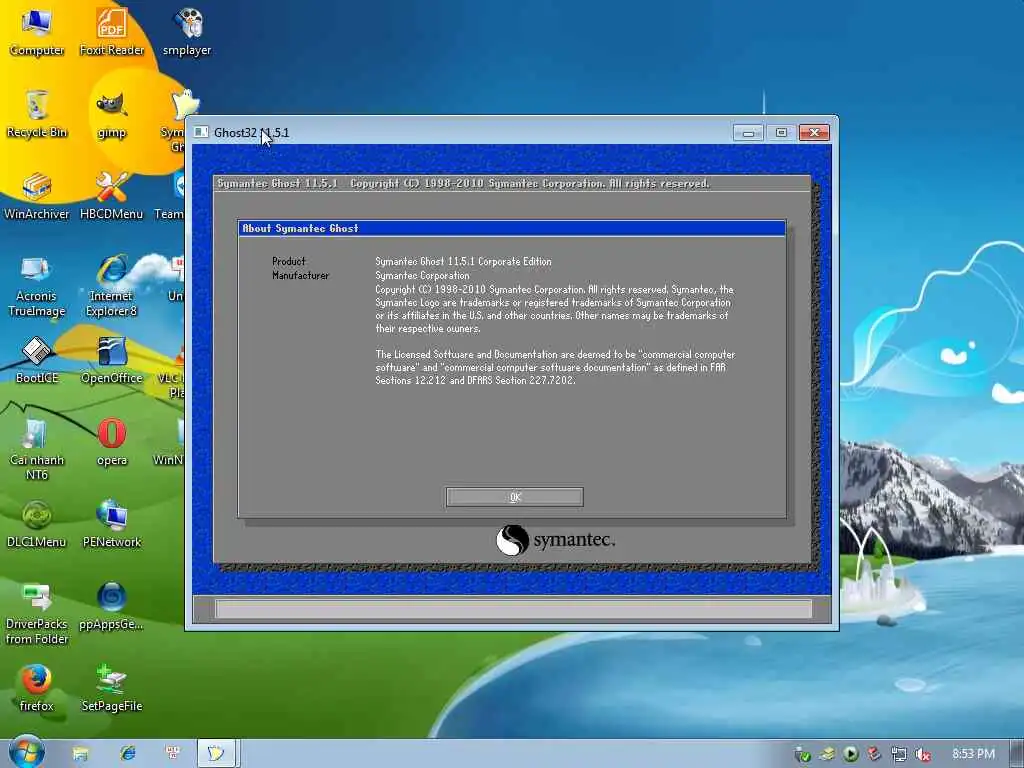The image size is (1024, 768).
Task: Open DriverPacks from Folder shortcut
Action: click(x=37, y=614)
